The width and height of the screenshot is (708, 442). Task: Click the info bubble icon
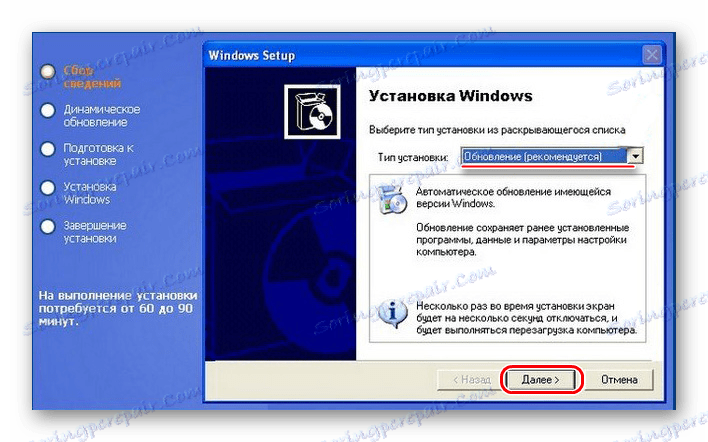[392, 313]
